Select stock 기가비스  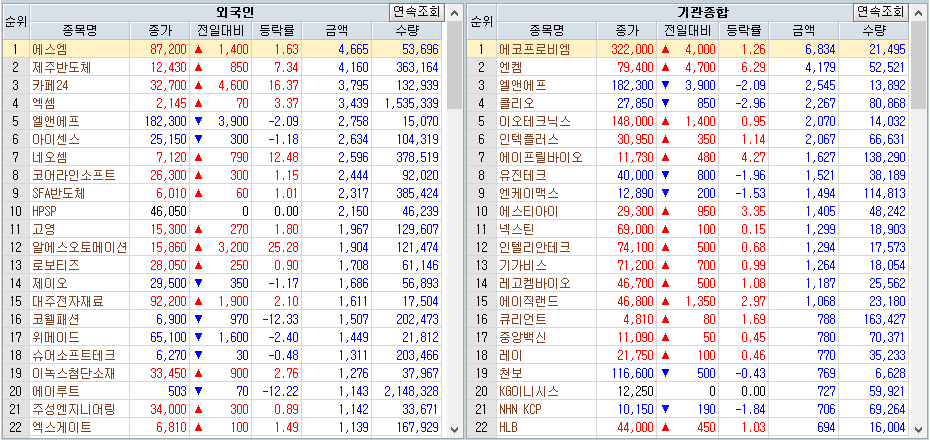tap(523, 265)
